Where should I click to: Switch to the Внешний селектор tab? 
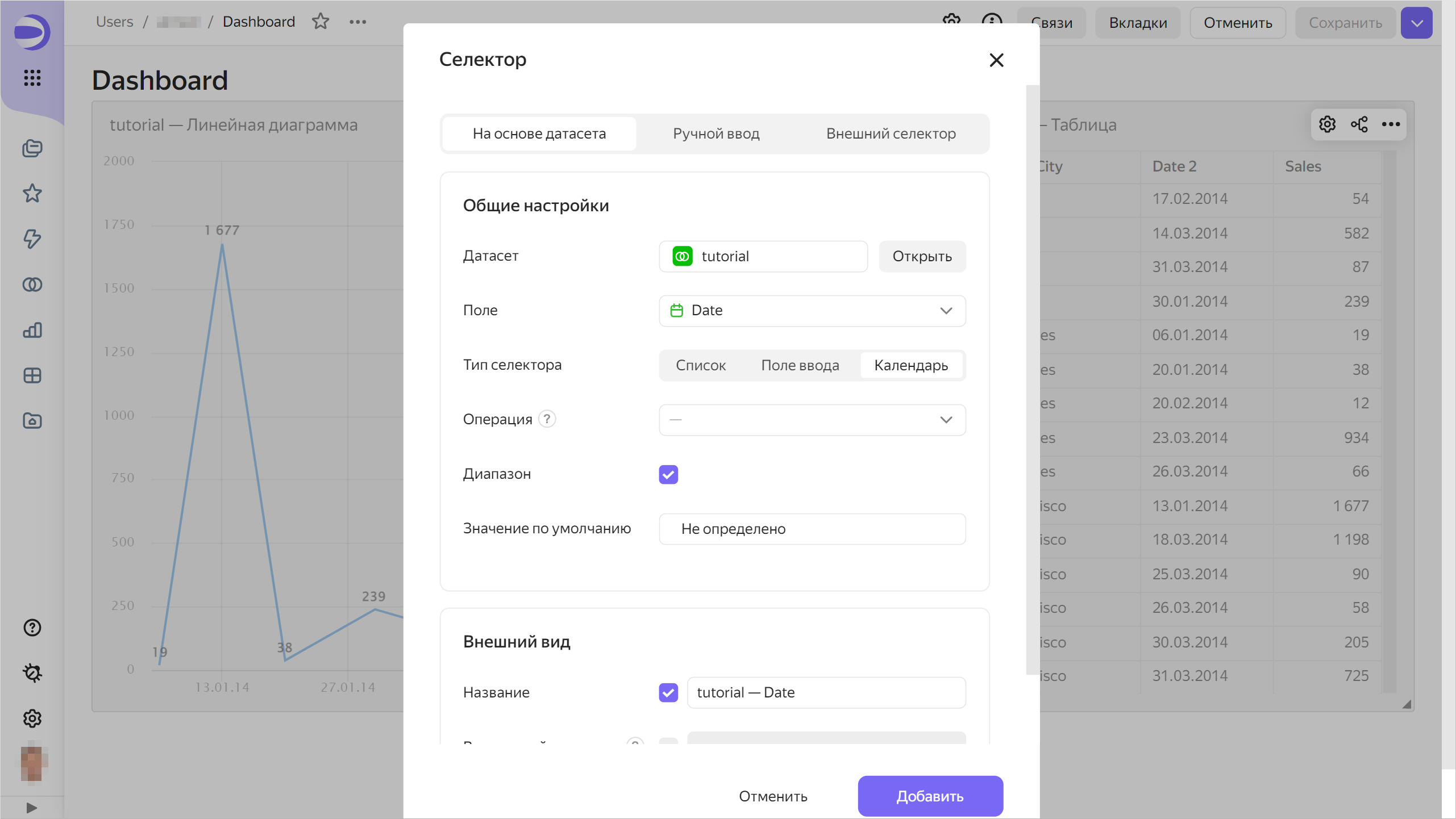[x=891, y=133]
